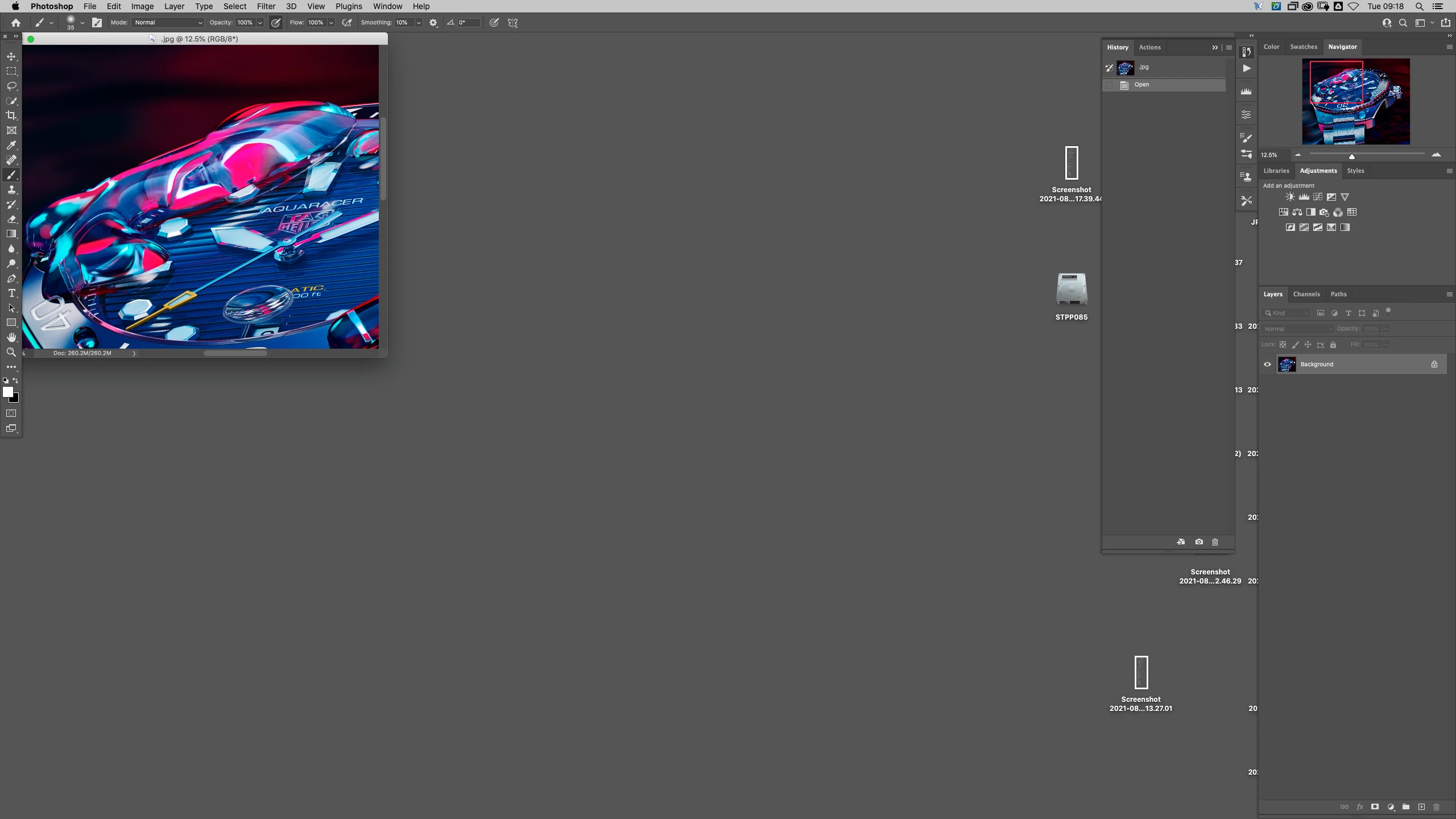Toggle pressure for opacity button
This screenshot has width=1456, height=819.
pyautogui.click(x=276, y=23)
